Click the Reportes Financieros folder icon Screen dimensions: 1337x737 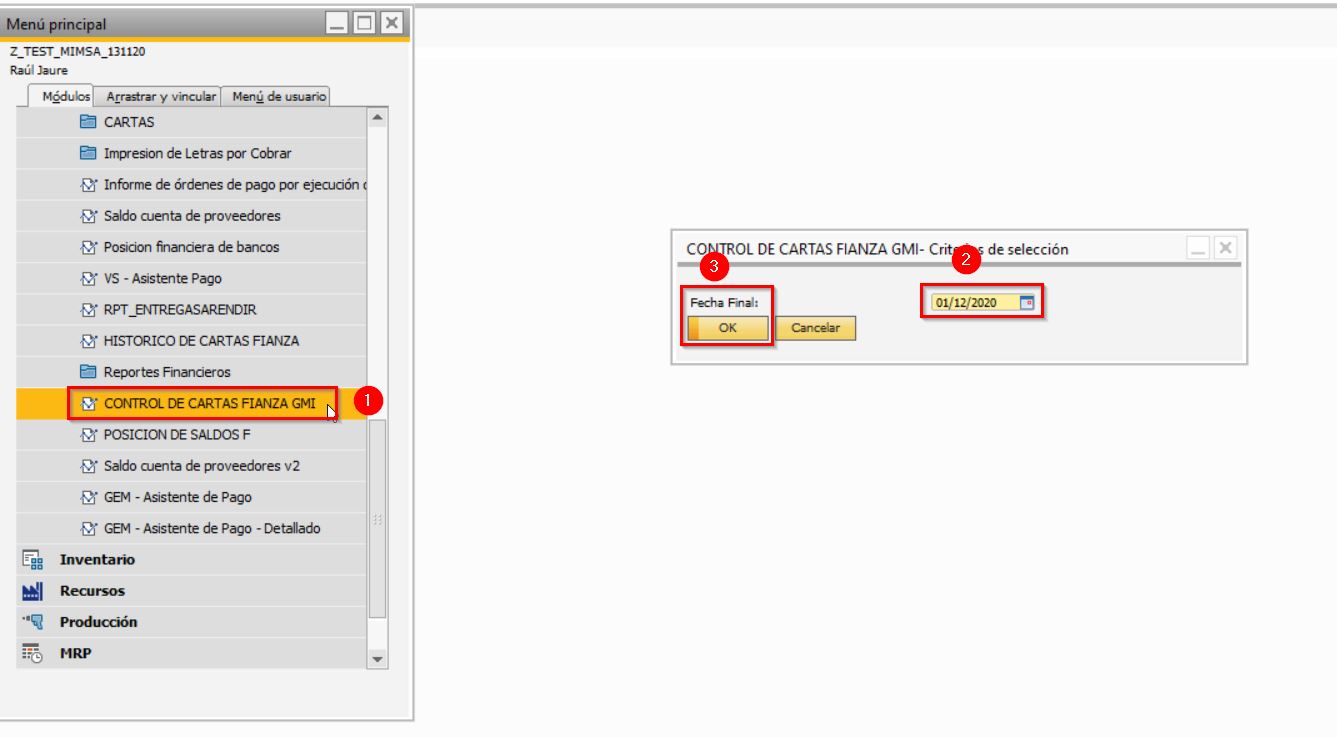tap(88, 372)
